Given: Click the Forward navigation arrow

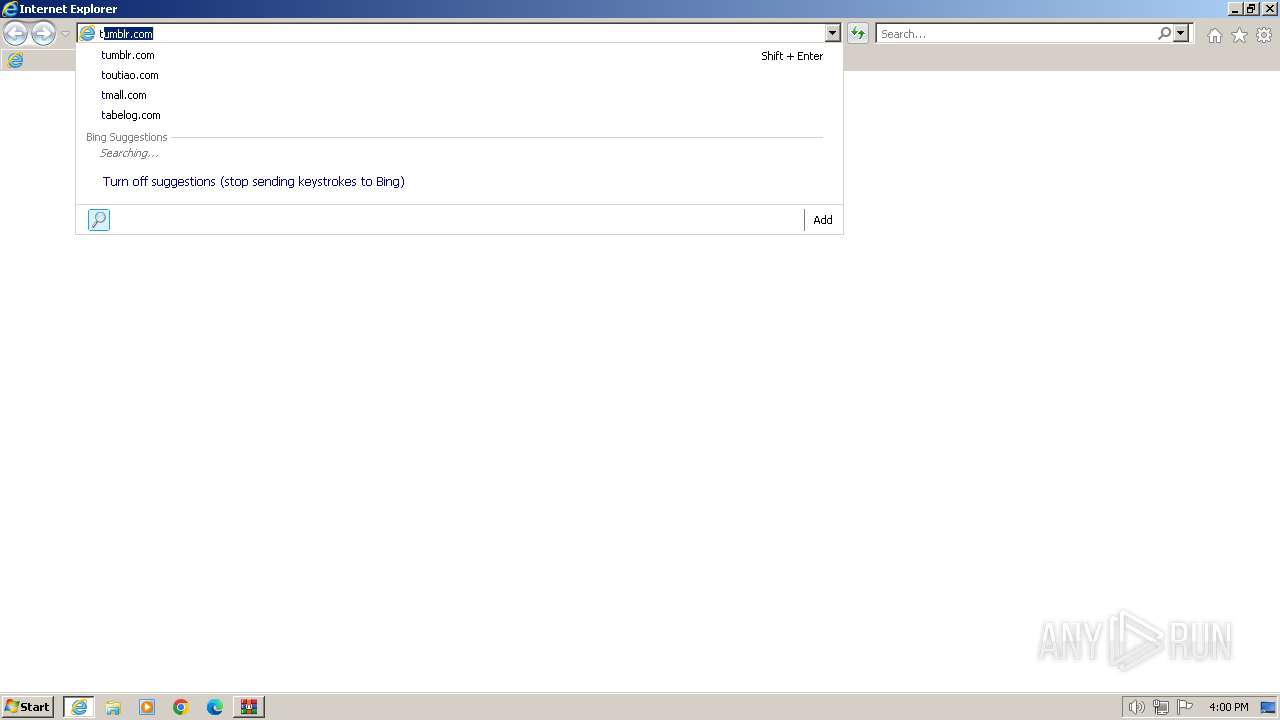Looking at the screenshot, I should coord(43,34).
